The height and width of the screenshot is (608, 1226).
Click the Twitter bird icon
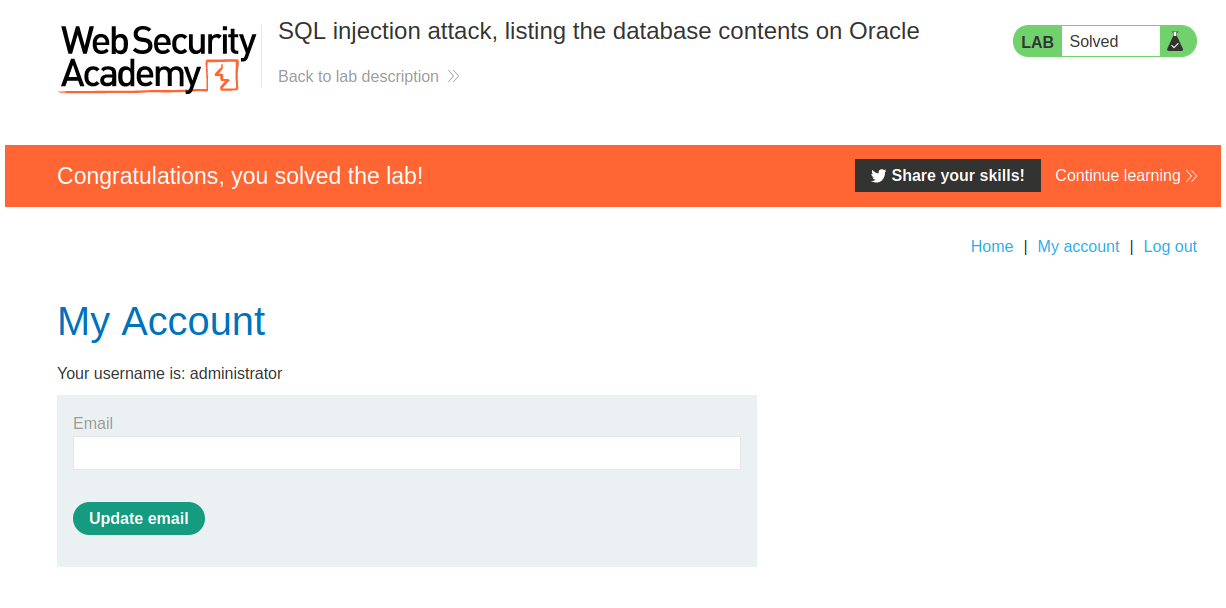tap(878, 176)
